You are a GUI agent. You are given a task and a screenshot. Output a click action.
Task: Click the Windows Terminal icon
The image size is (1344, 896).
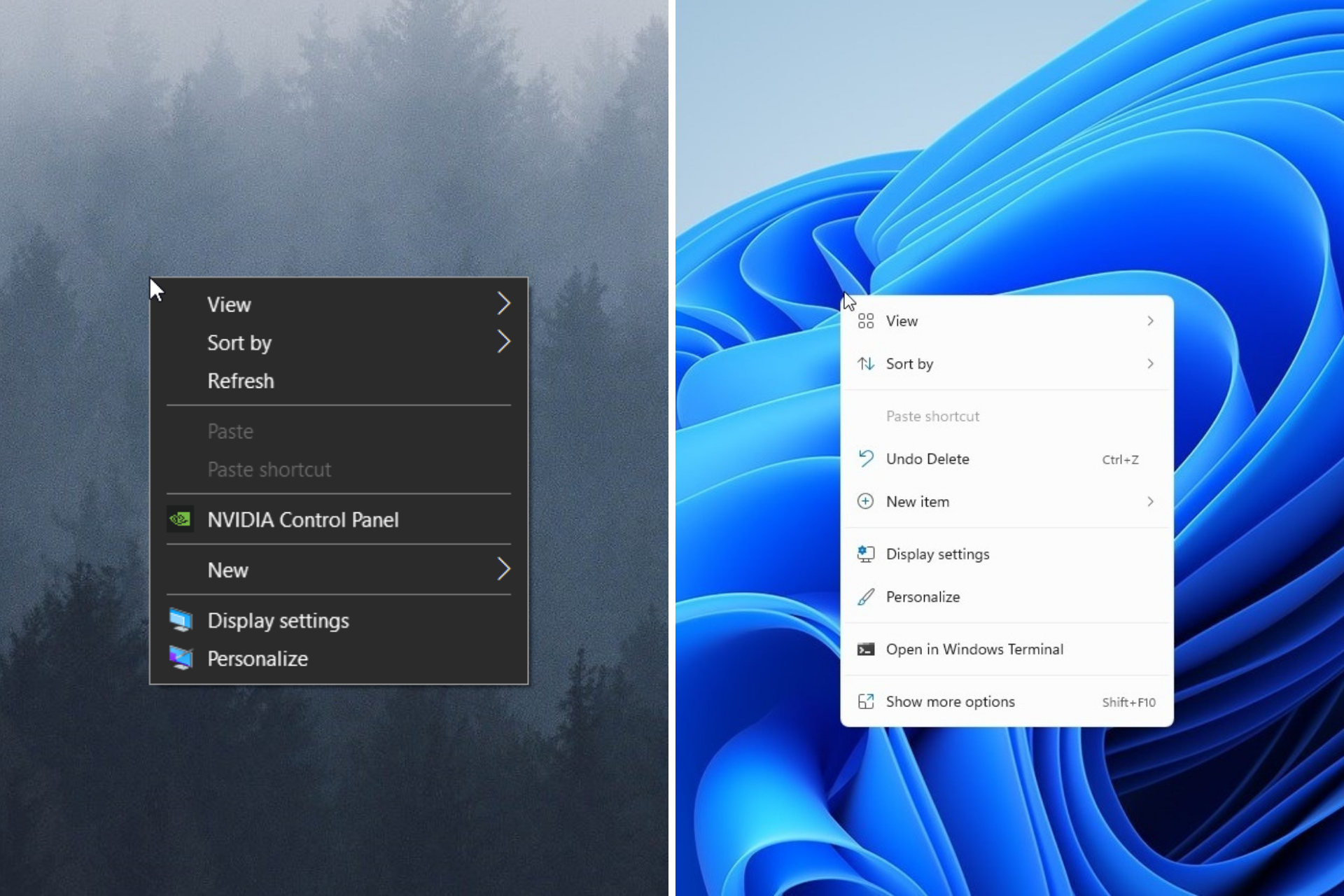pos(866,649)
